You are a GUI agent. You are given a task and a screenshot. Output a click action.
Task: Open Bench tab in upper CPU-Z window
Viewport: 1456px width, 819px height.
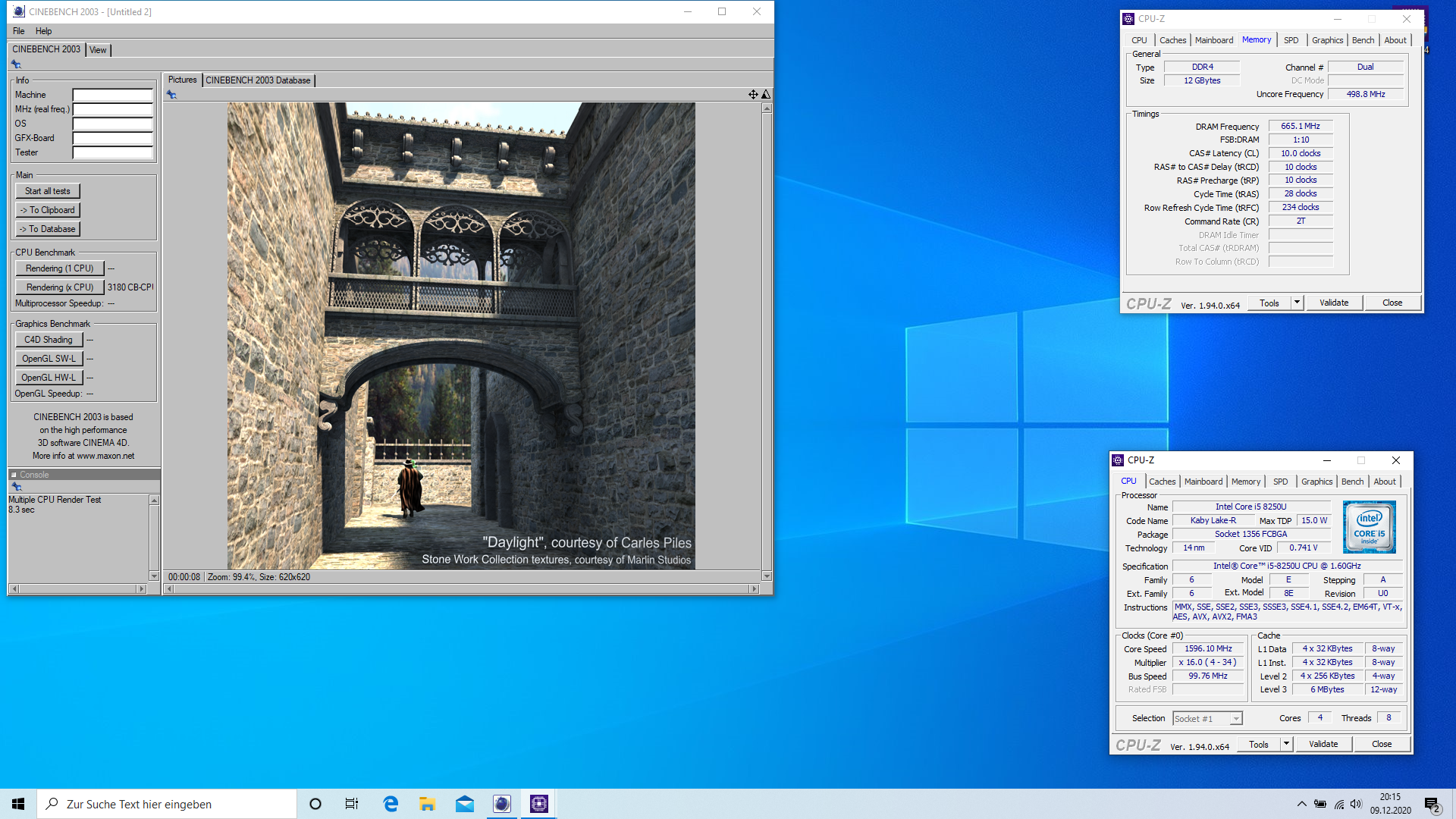[1363, 40]
